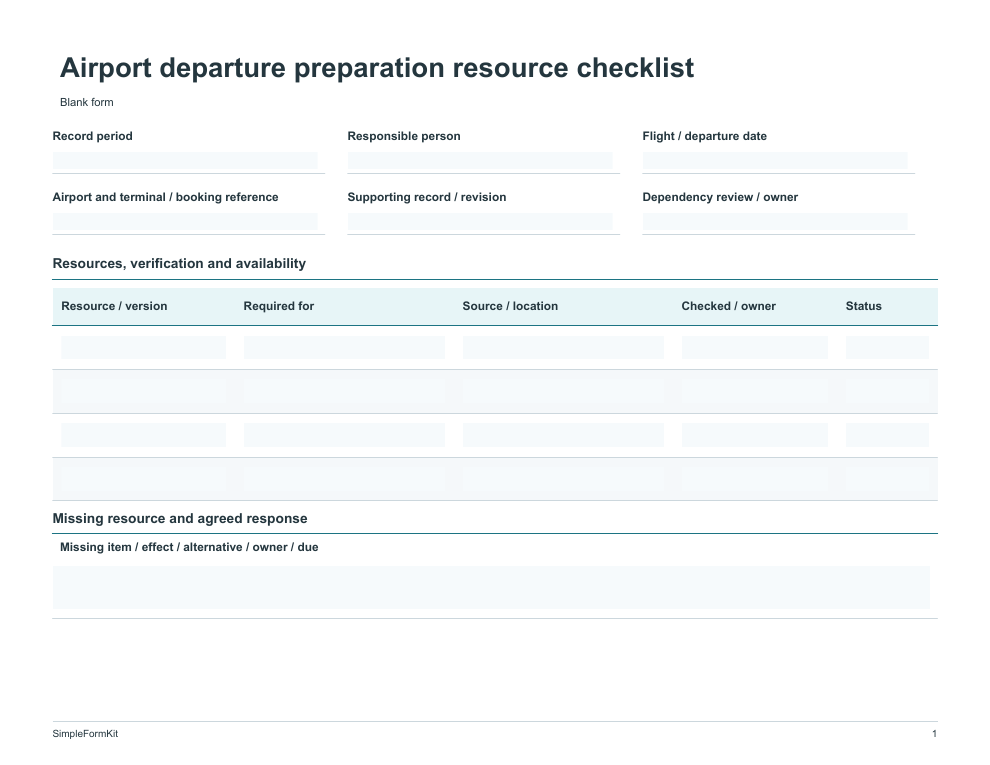Click the Supporting record / revision field
This screenshot has width=990, height=765.
point(480,222)
